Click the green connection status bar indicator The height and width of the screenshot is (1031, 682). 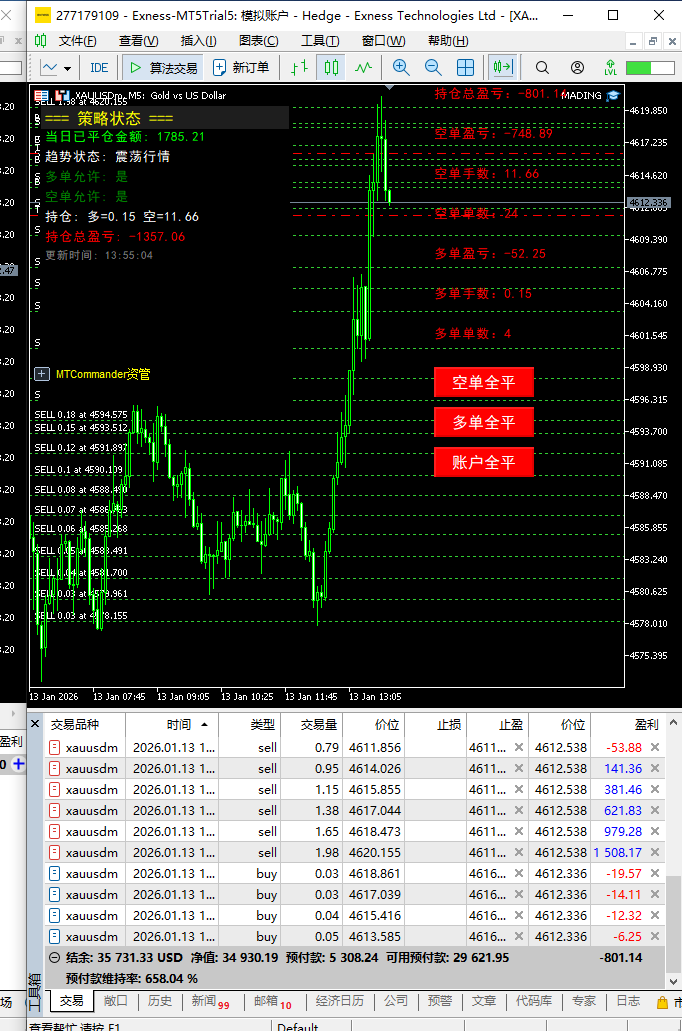coord(650,68)
